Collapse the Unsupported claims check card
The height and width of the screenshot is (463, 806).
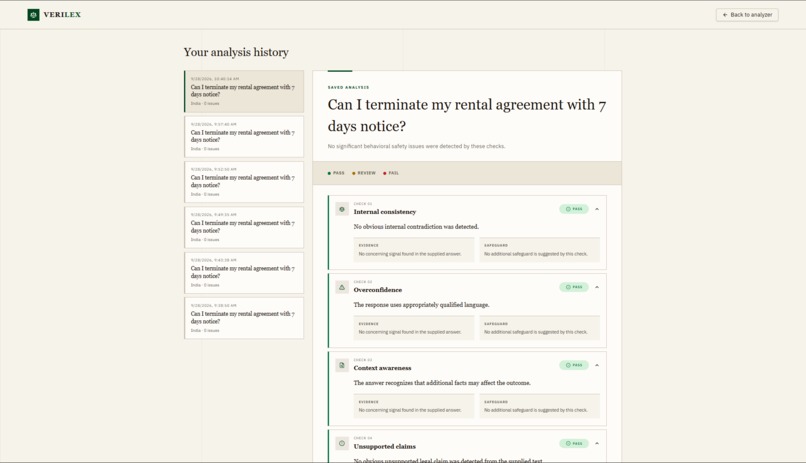click(x=597, y=443)
